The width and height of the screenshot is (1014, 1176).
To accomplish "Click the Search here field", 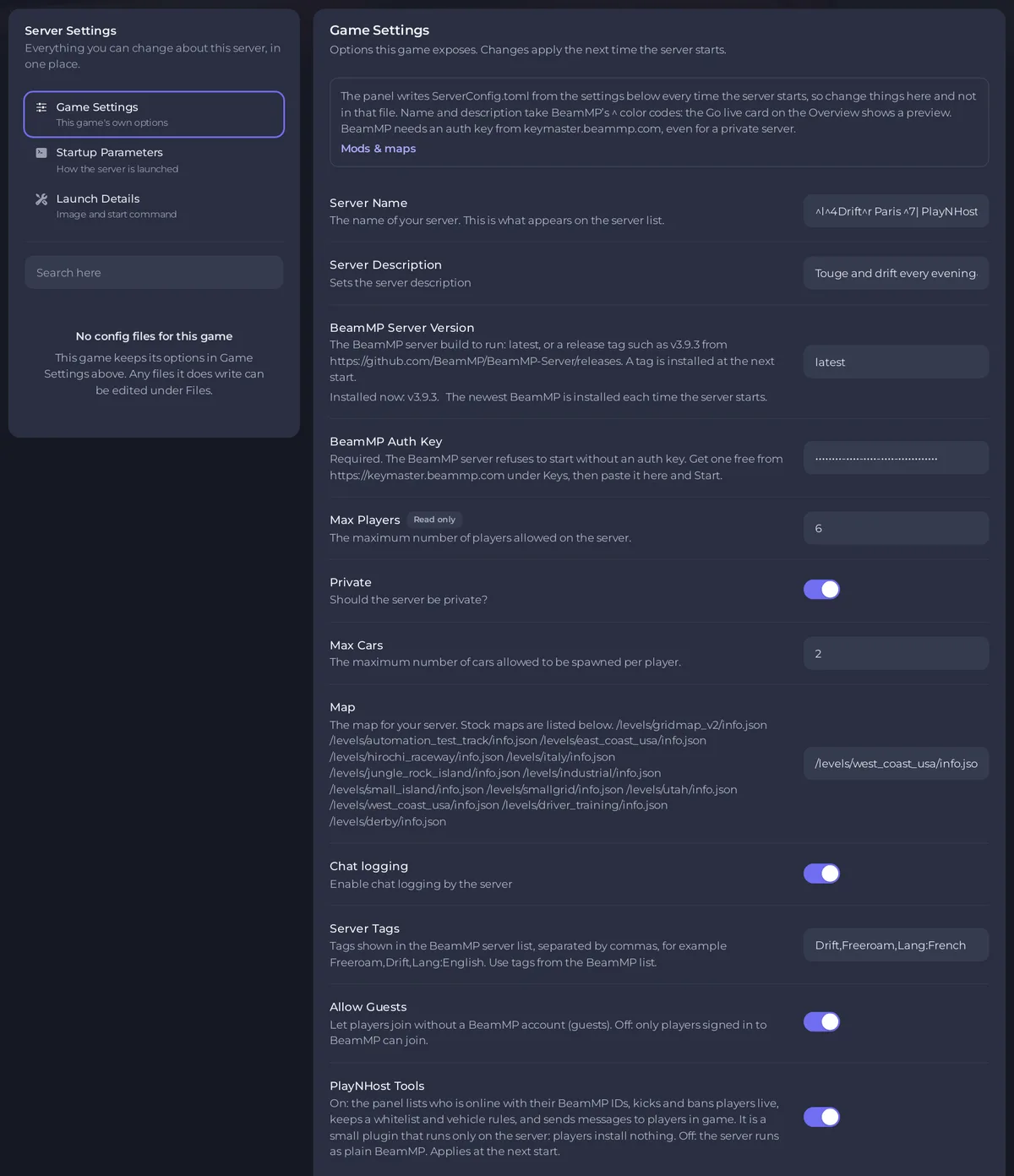I will pos(154,272).
